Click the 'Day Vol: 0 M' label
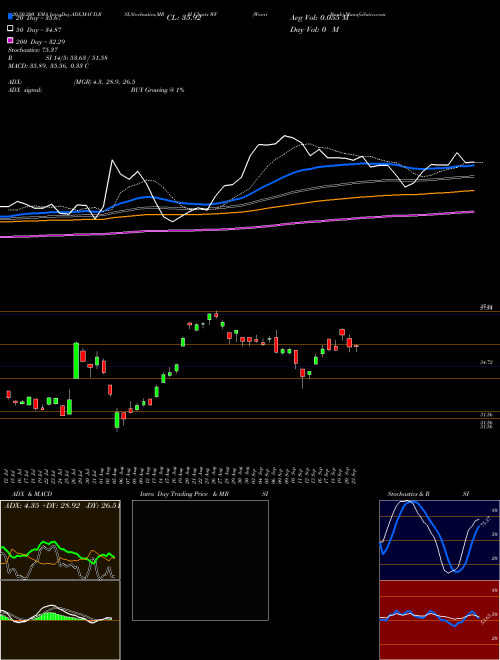Image resolution: width=500 pixels, height=660 pixels. [314, 29]
